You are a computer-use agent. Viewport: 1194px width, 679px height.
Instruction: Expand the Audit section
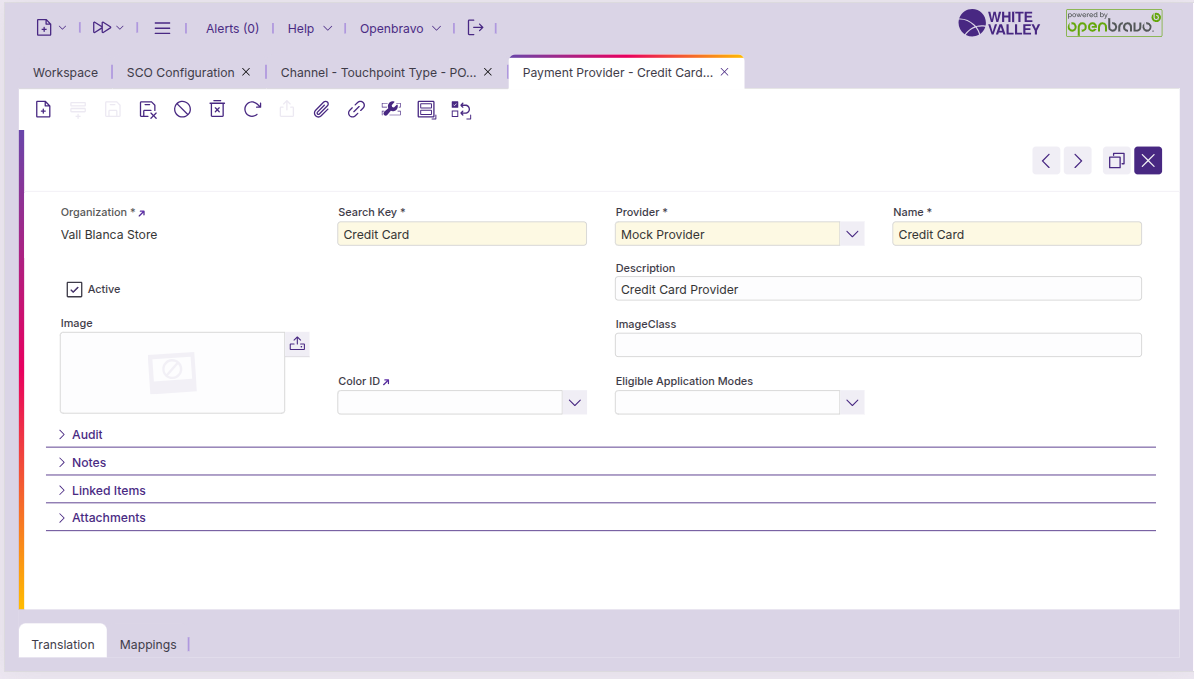click(x=87, y=435)
